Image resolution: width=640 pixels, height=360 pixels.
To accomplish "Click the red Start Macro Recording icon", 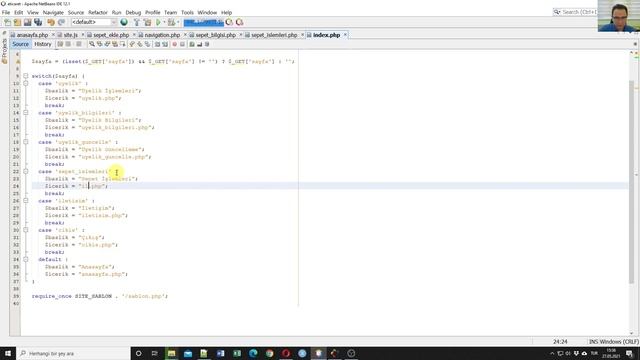I will 175,44.
